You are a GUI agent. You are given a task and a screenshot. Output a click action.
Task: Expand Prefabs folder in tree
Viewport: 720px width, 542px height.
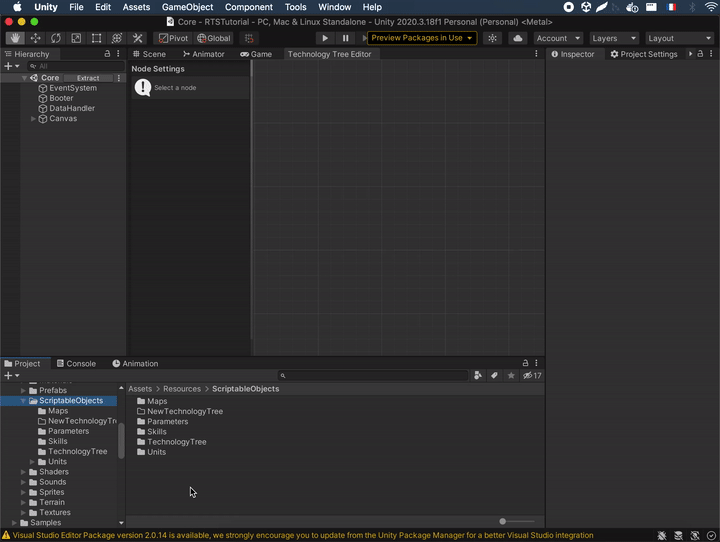[x=23, y=390]
